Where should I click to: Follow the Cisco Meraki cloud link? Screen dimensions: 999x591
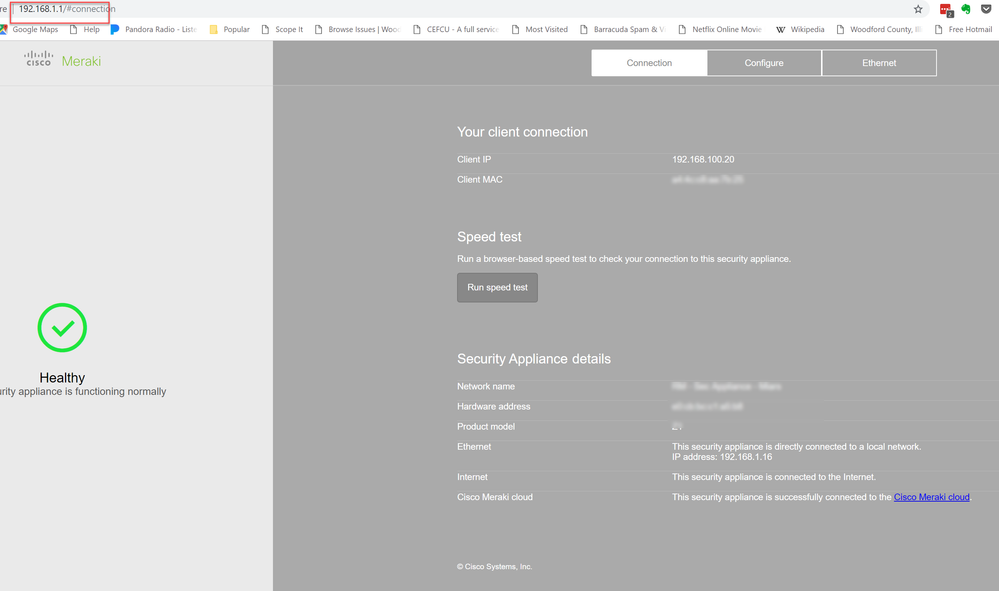[x=931, y=497]
